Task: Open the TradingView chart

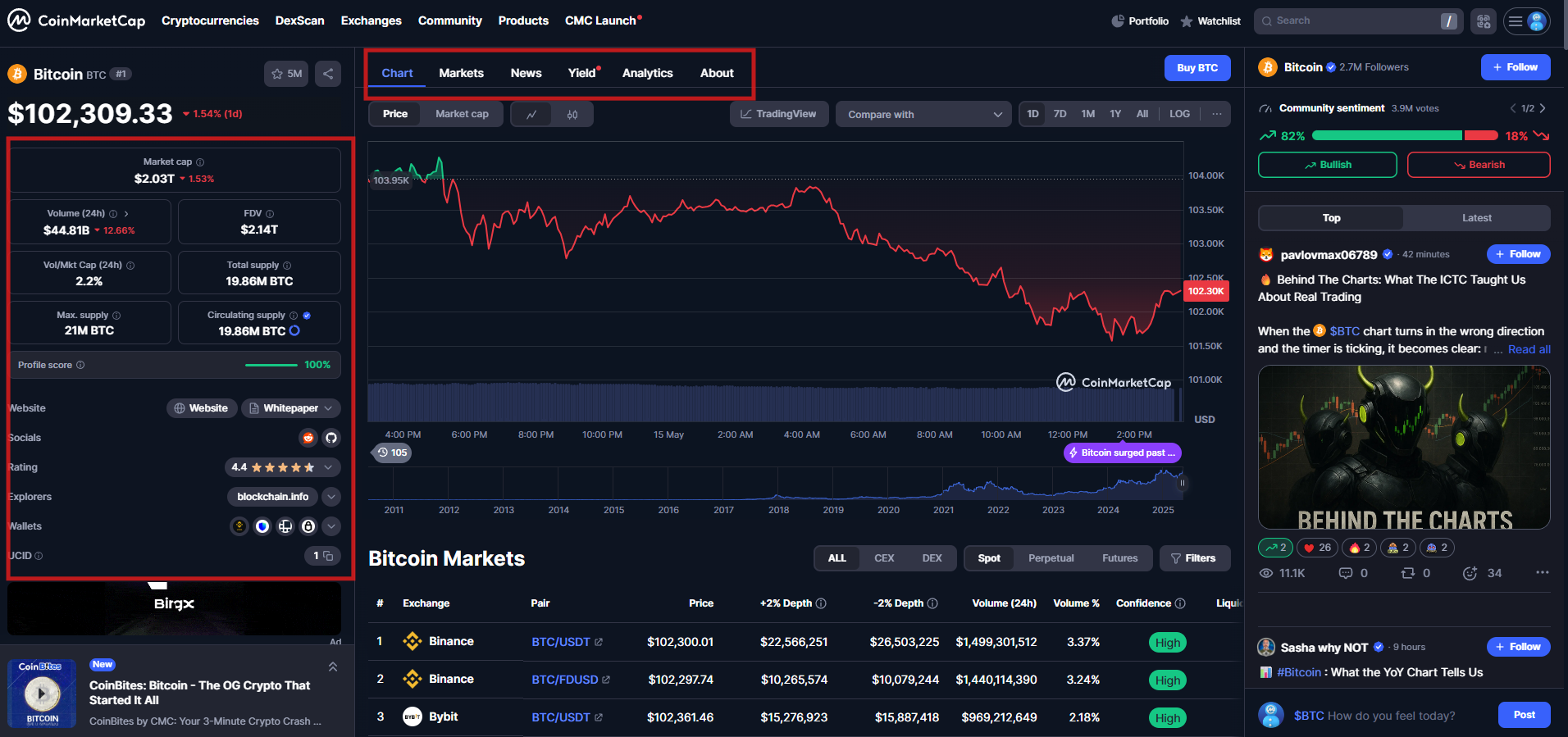Action: (779, 114)
